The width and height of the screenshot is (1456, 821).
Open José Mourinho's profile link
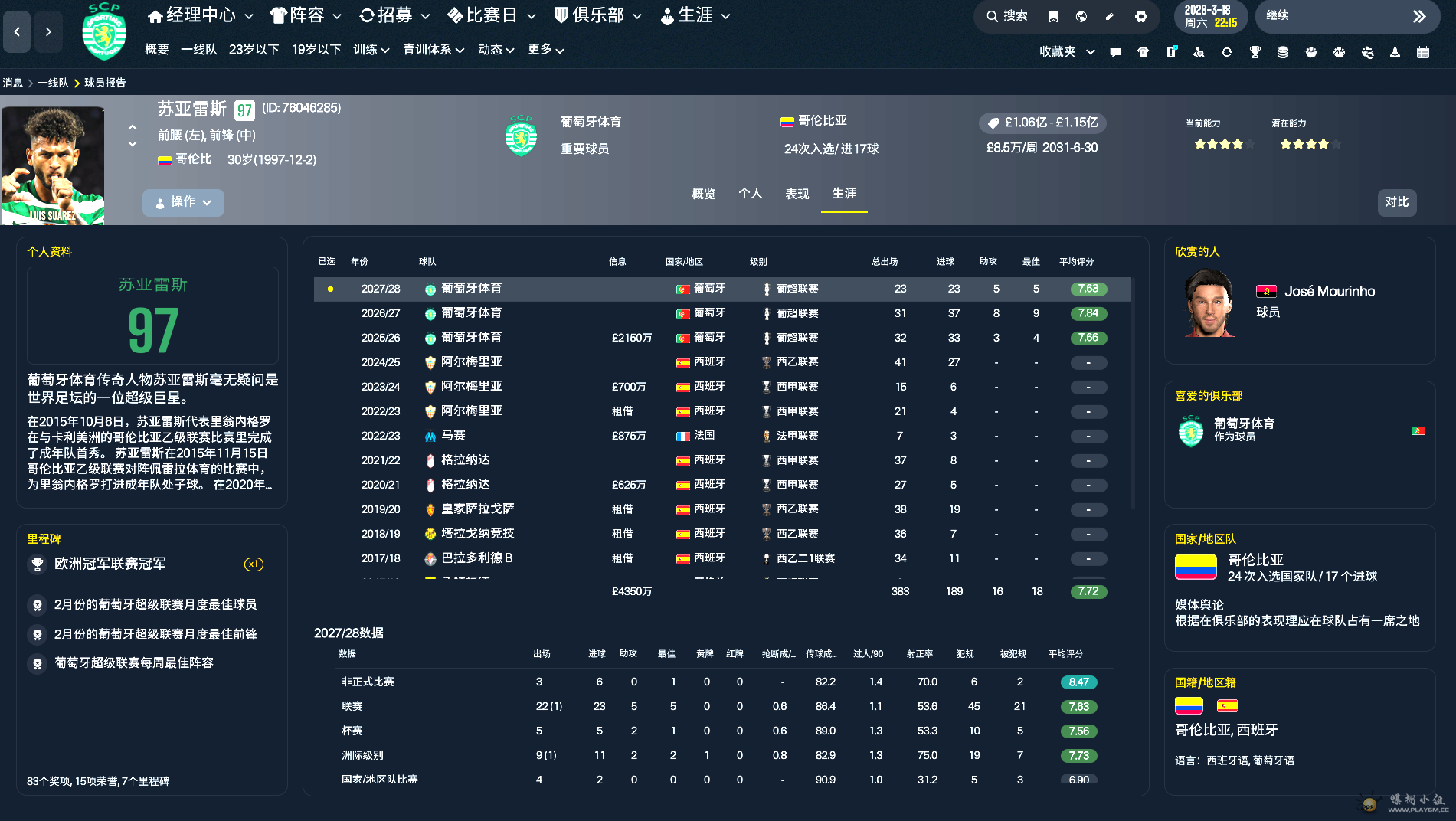click(1330, 292)
